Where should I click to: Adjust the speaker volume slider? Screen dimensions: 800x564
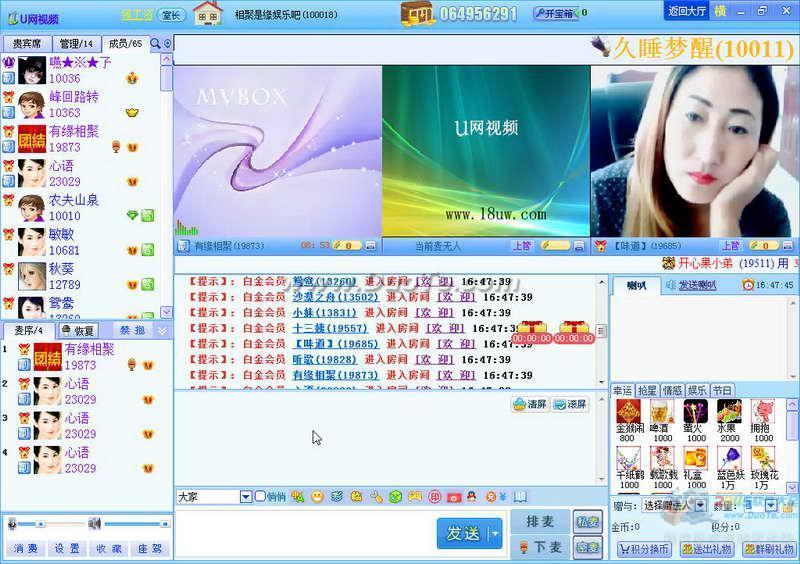137,524
